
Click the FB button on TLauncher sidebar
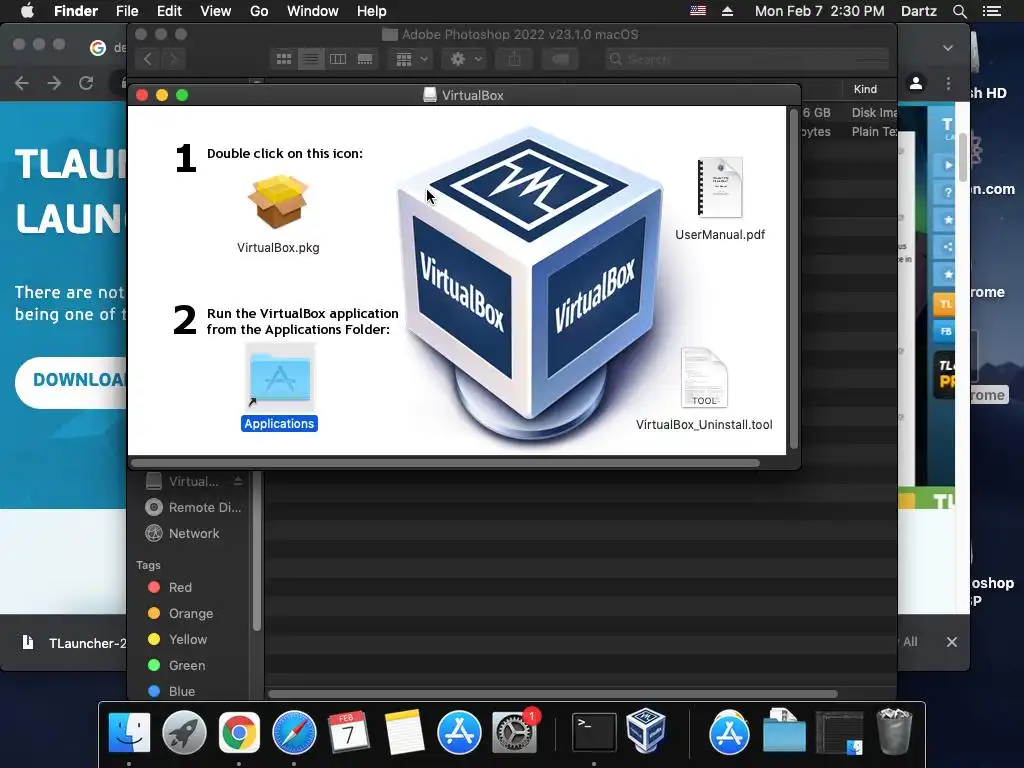pos(946,331)
